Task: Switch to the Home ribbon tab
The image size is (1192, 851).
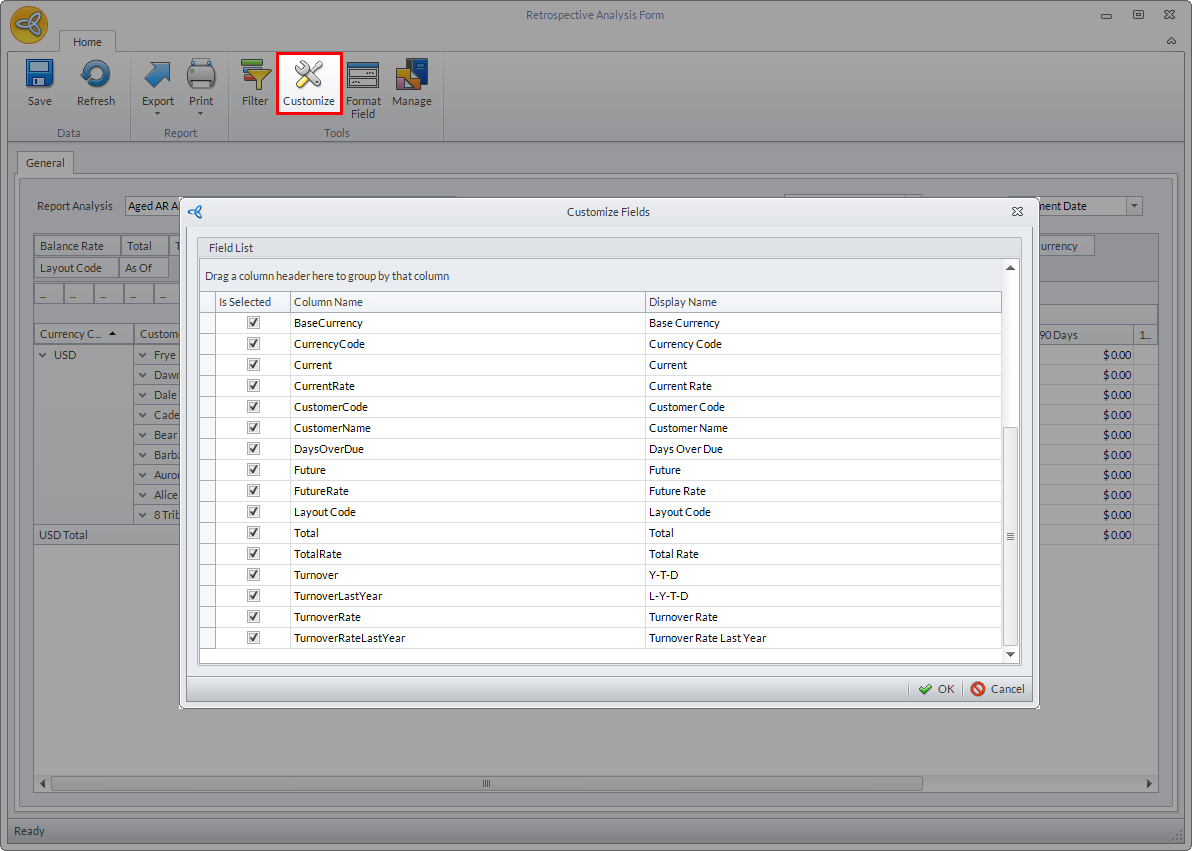Action: (87, 42)
